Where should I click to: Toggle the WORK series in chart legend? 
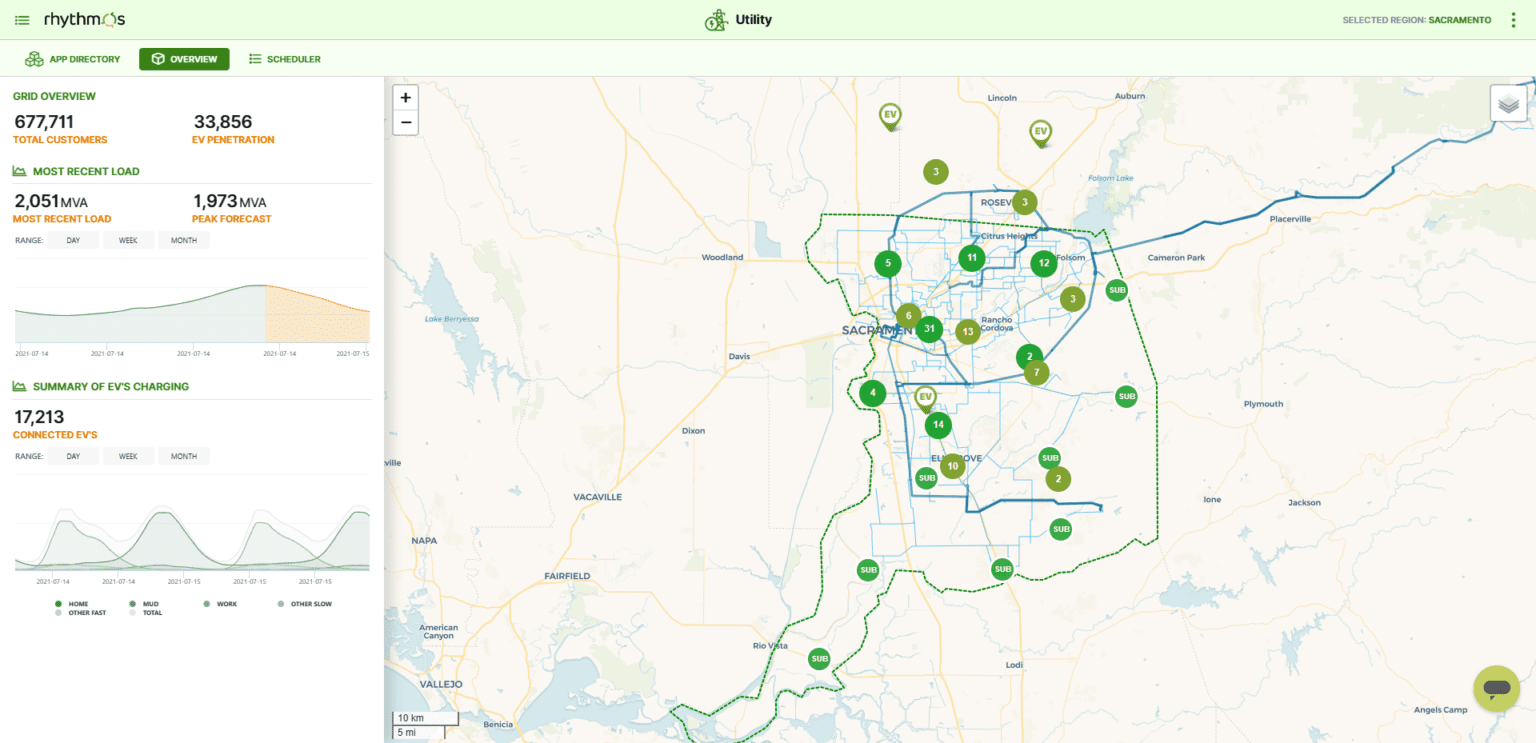coord(220,604)
